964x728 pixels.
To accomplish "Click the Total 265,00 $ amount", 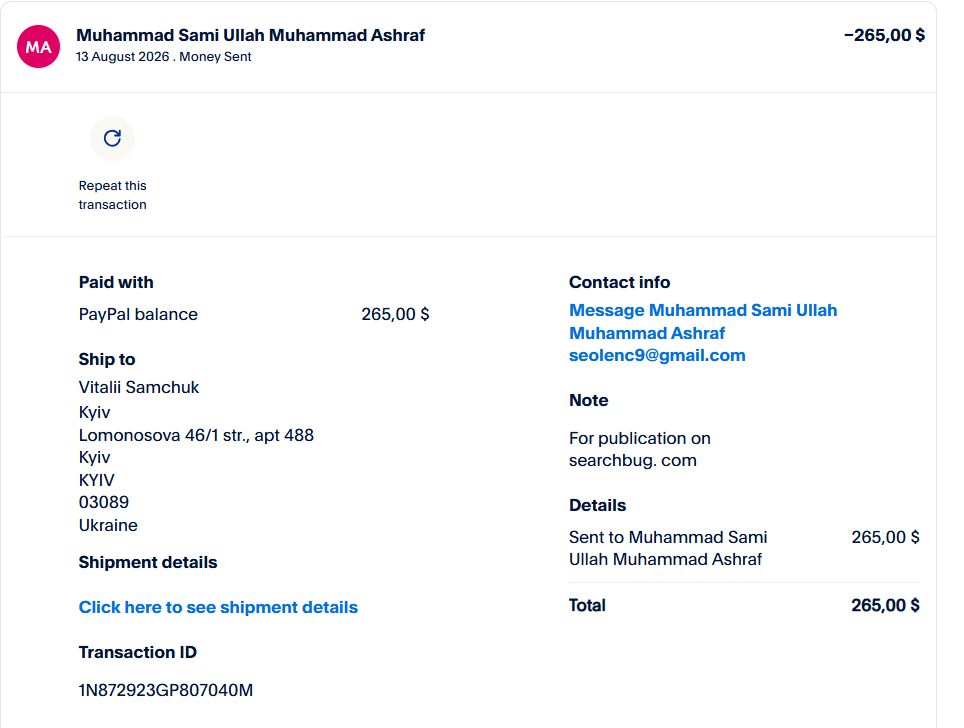I will 885,606.
